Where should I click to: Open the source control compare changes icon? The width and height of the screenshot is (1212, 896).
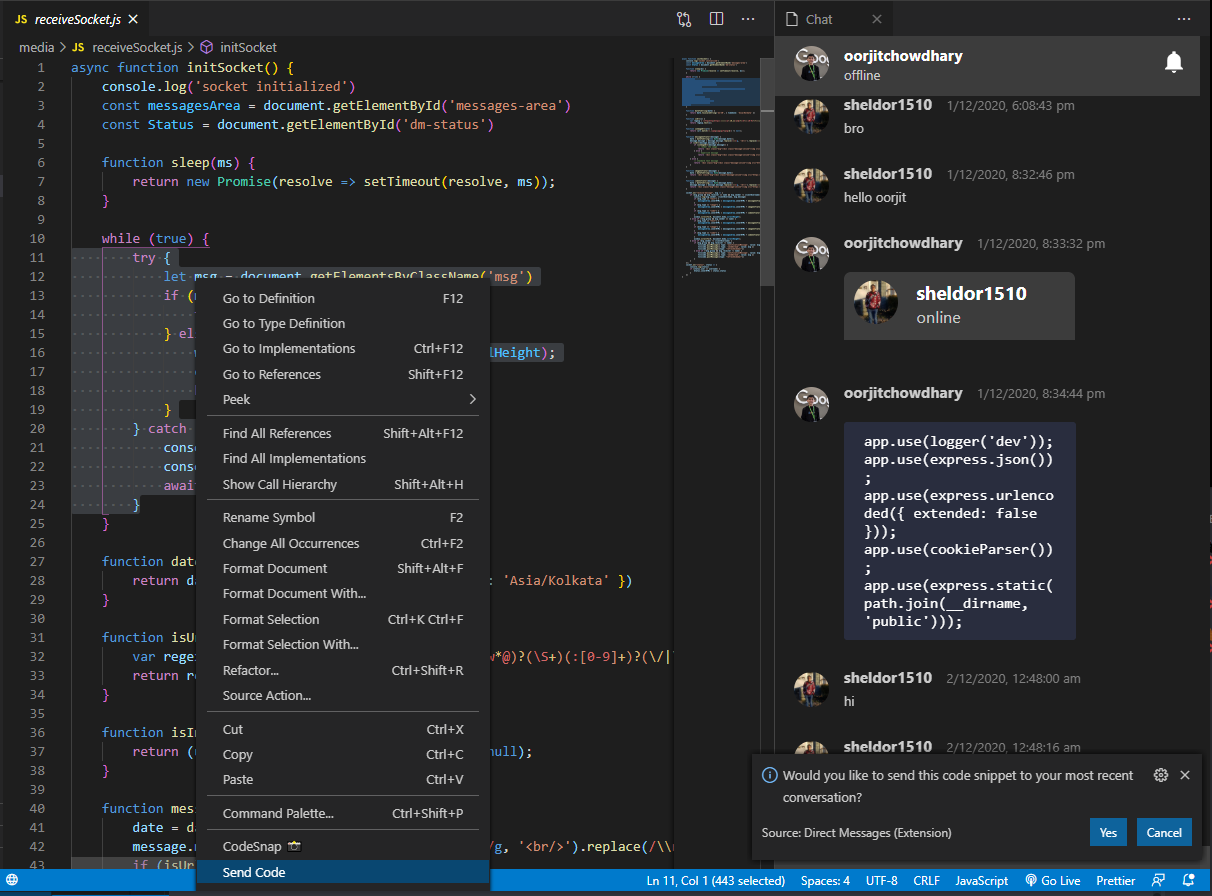[684, 19]
